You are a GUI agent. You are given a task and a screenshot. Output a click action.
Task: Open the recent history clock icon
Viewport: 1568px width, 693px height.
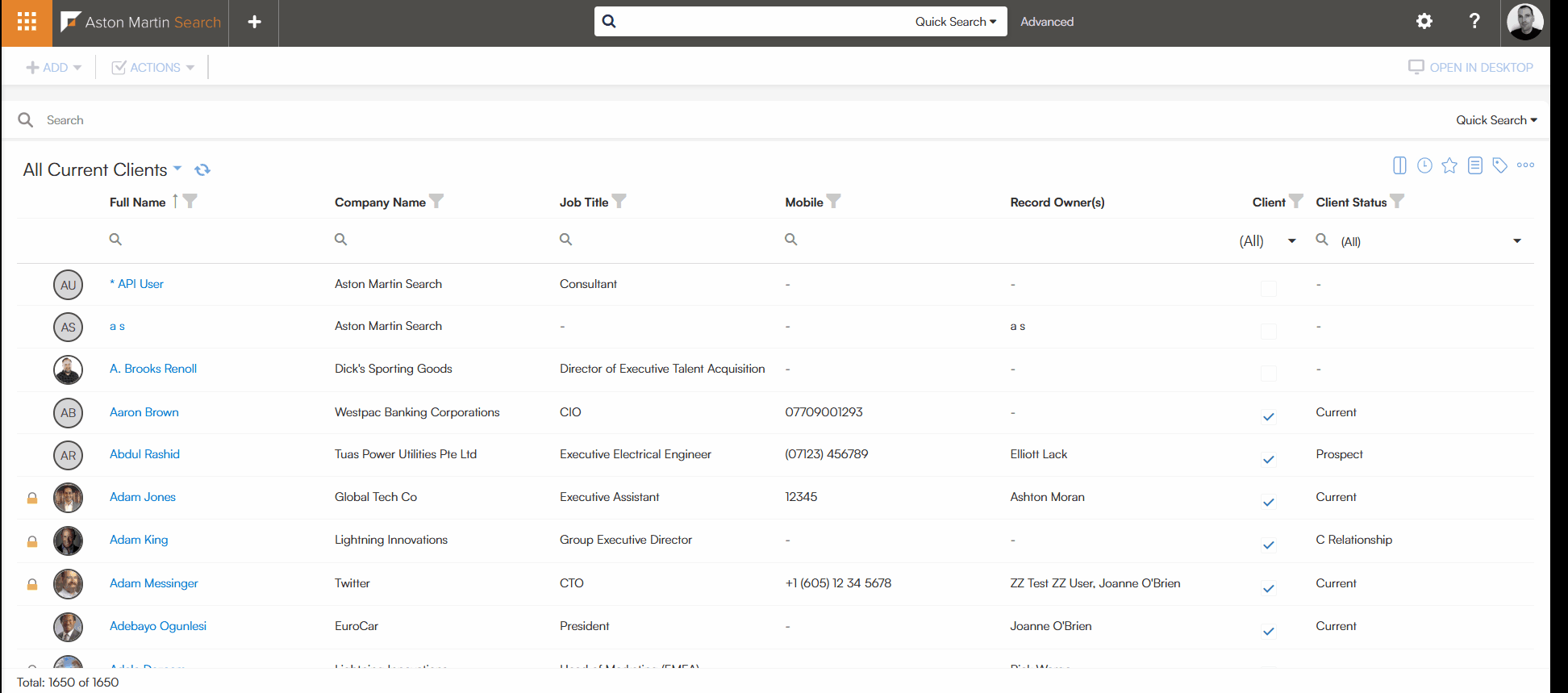click(1424, 165)
